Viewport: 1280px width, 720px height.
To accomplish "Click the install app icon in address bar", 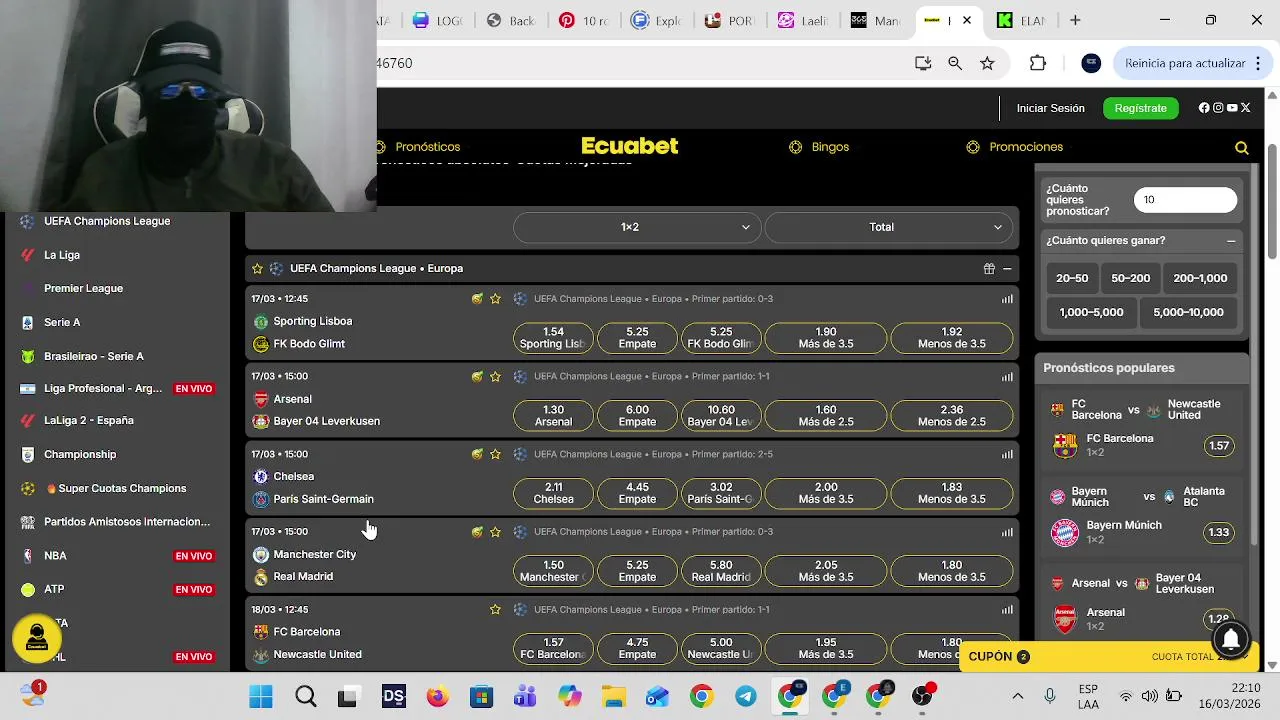I will click(x=923, y=63).
